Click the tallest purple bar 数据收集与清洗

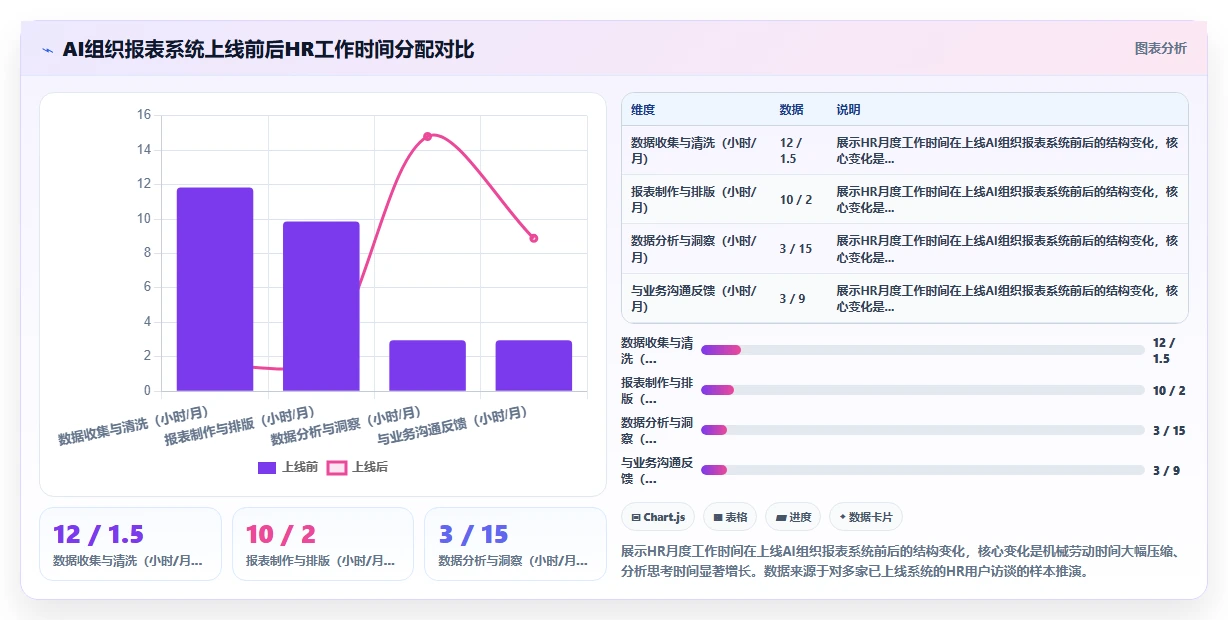click(215, 289)
